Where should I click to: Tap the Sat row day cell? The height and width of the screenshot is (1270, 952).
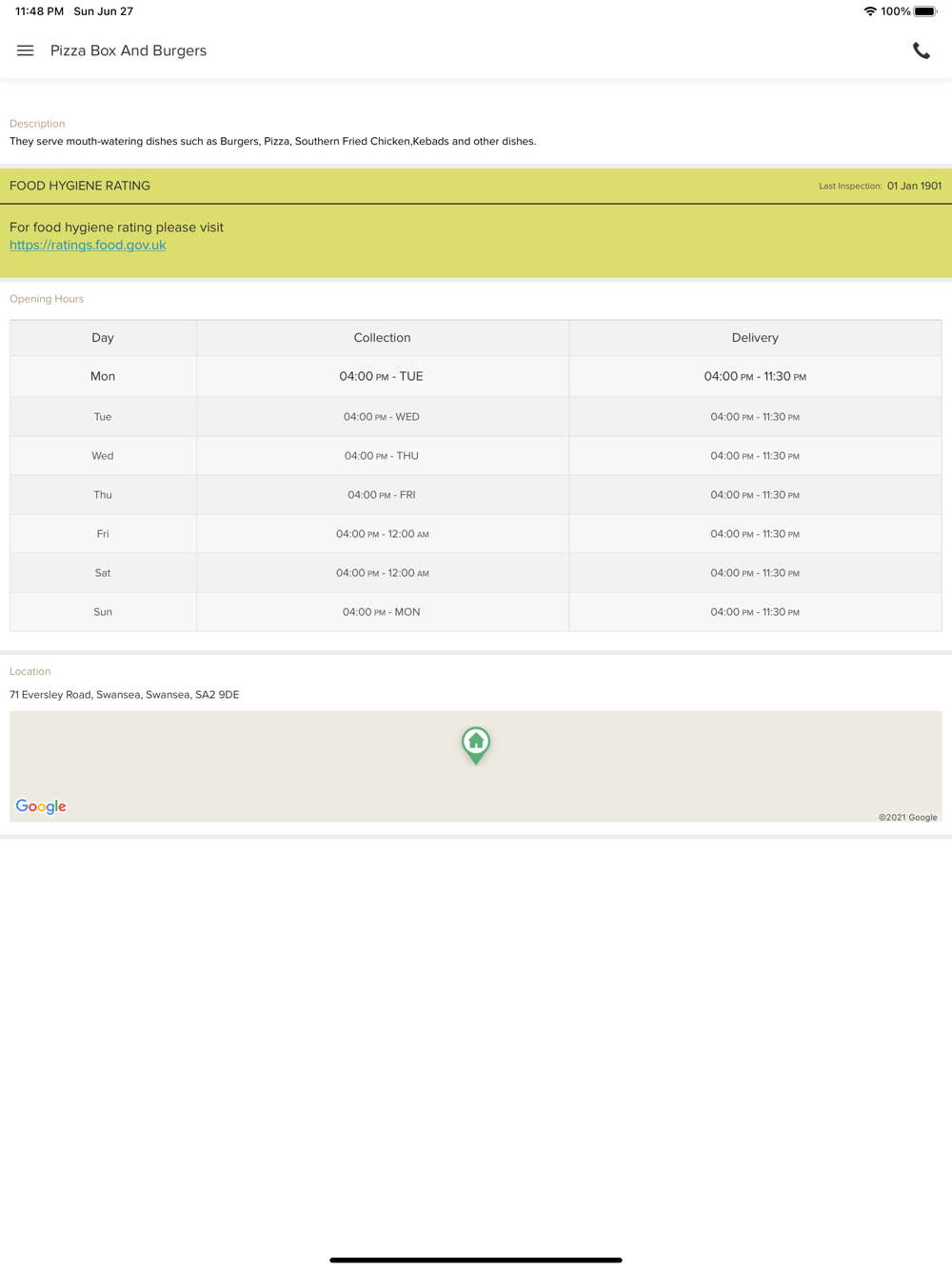tap(103, 573)
